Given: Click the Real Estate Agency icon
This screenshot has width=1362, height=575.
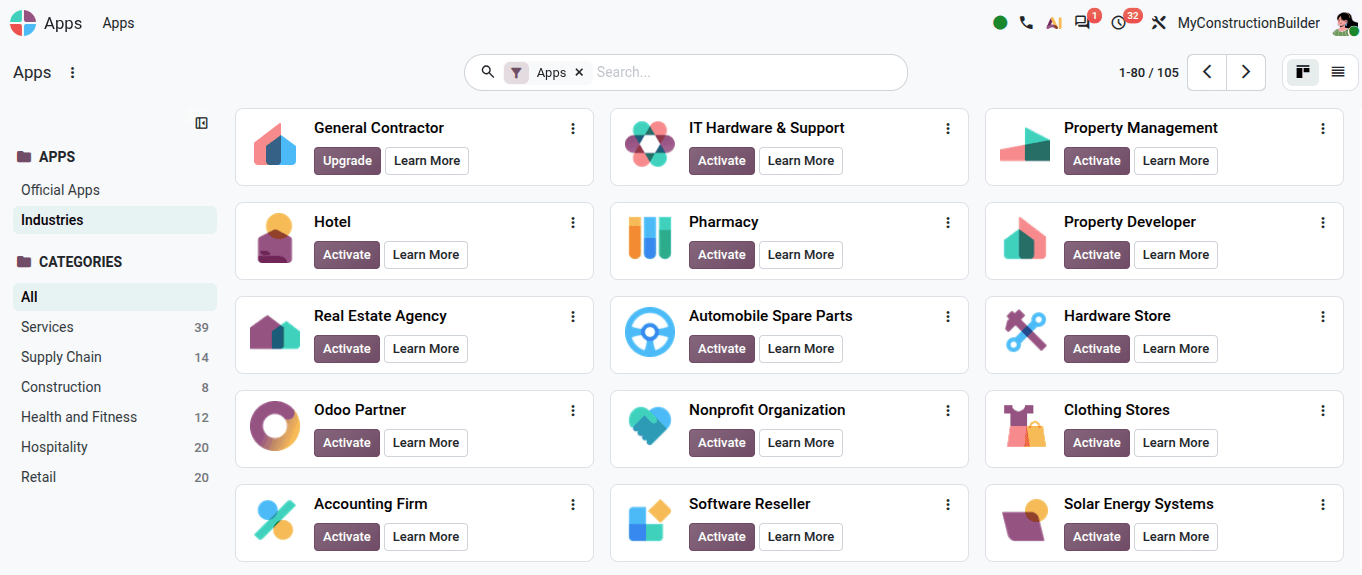Looking at the screenshot, I should (x=274, y=334).
